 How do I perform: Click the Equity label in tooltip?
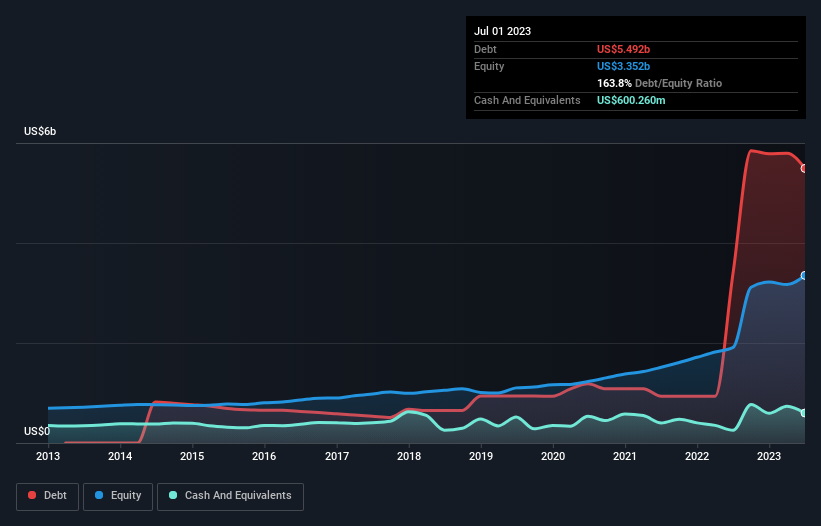tap(489, 66)
